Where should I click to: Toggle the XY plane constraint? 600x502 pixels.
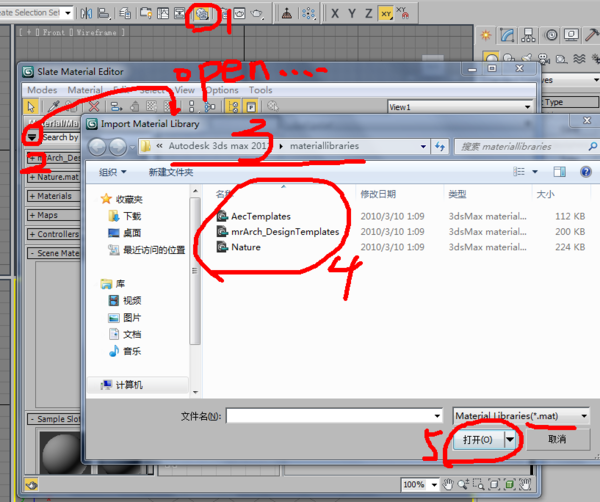coord(386,14)
